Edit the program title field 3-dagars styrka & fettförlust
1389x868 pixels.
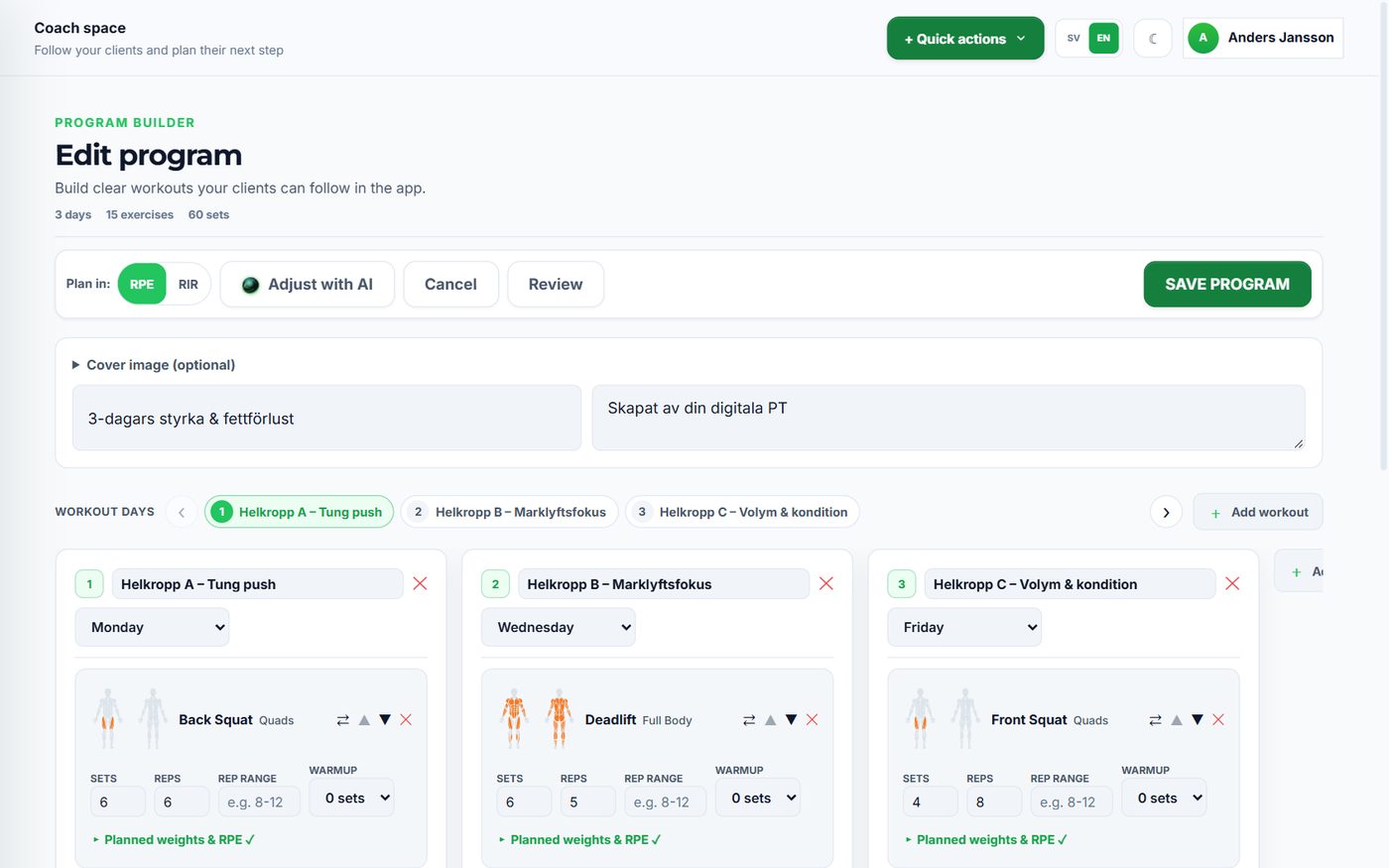tap(326, 418)
